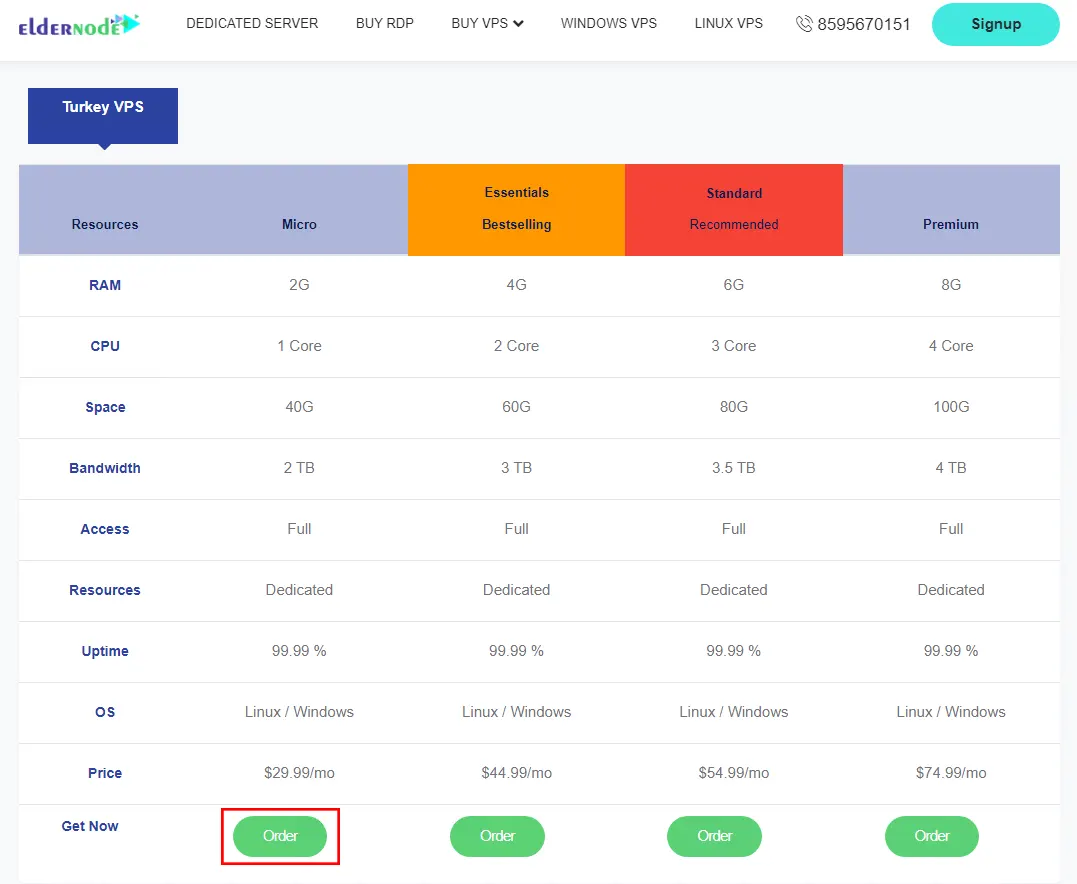Go to BUY RDP page
1077x884 pixels.
pyautogui.click(x=384, y=23)
